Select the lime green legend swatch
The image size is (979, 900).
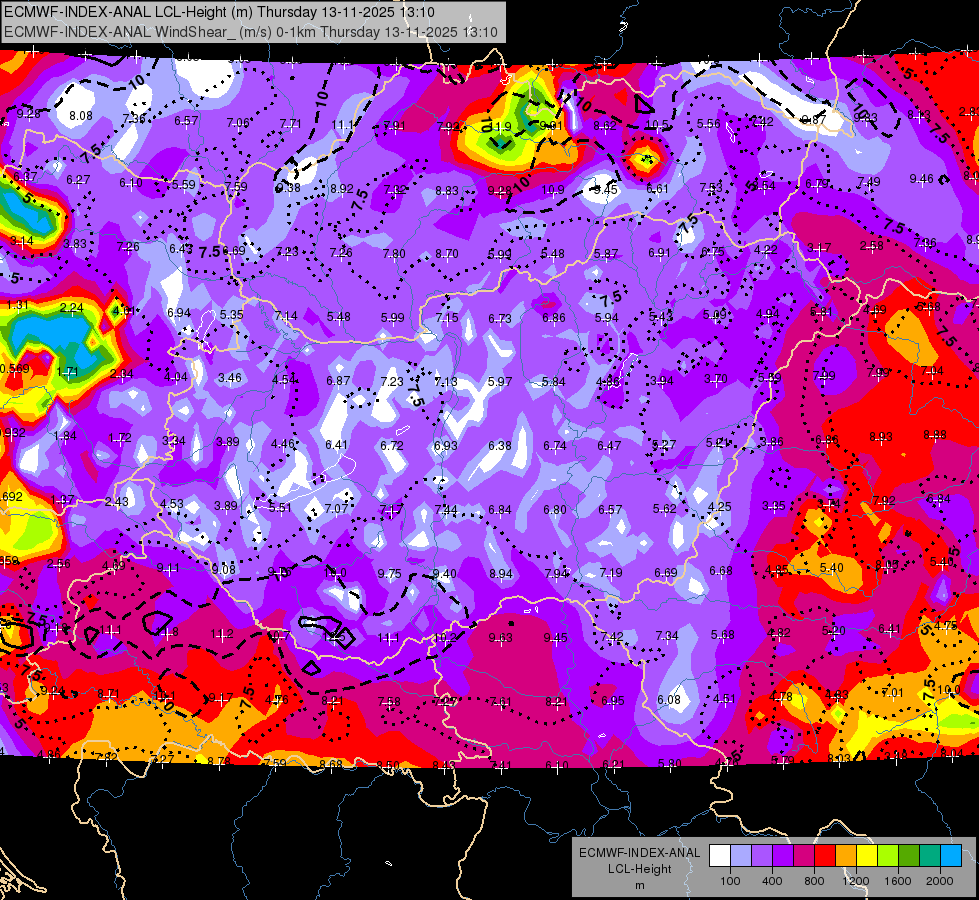888,856
